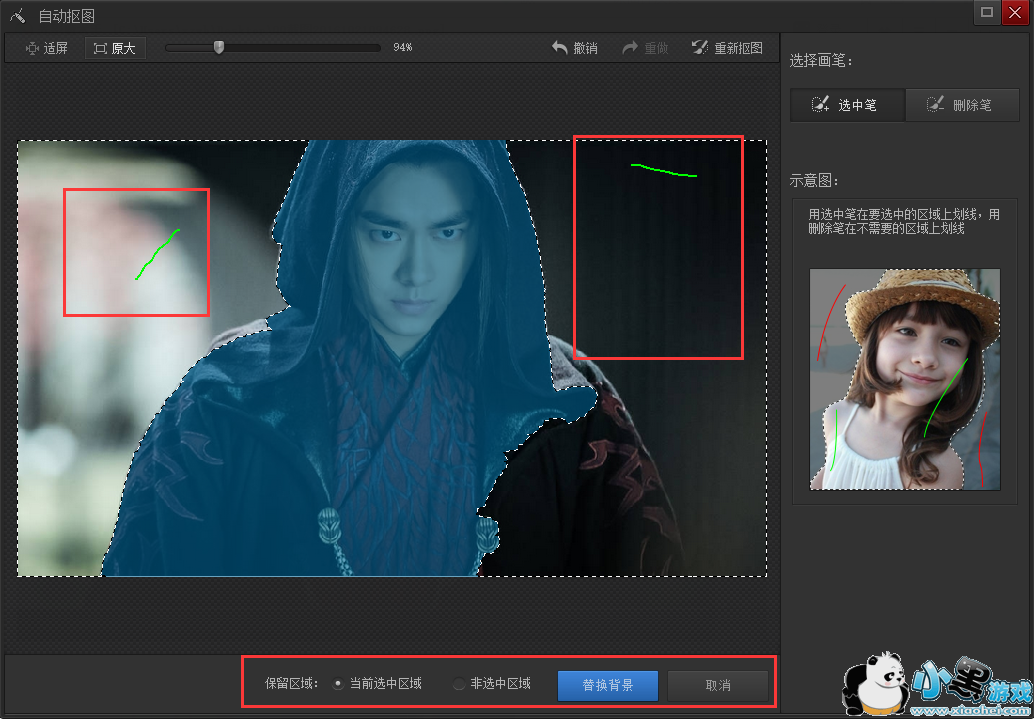The width and height of the screenshot is (1034, 719).
Task: Click the 适屏 fit-to-screen button
Action: pos(46,48)
